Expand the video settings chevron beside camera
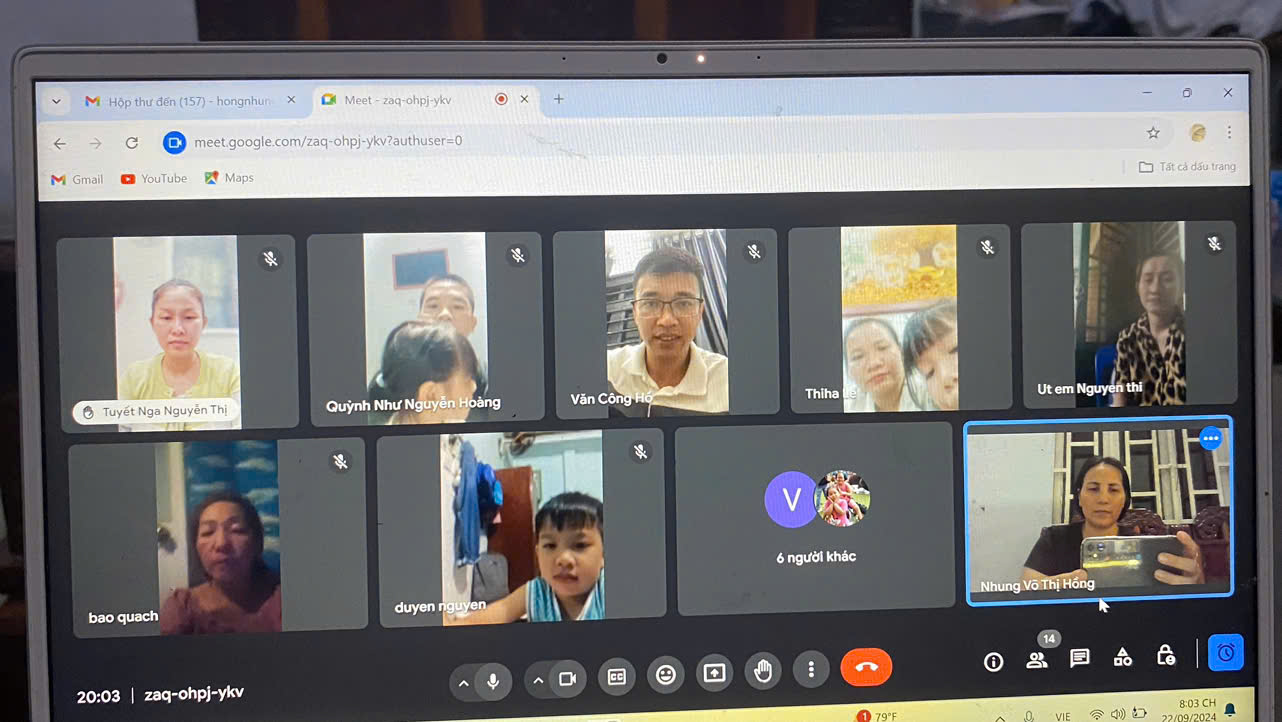 538,682
